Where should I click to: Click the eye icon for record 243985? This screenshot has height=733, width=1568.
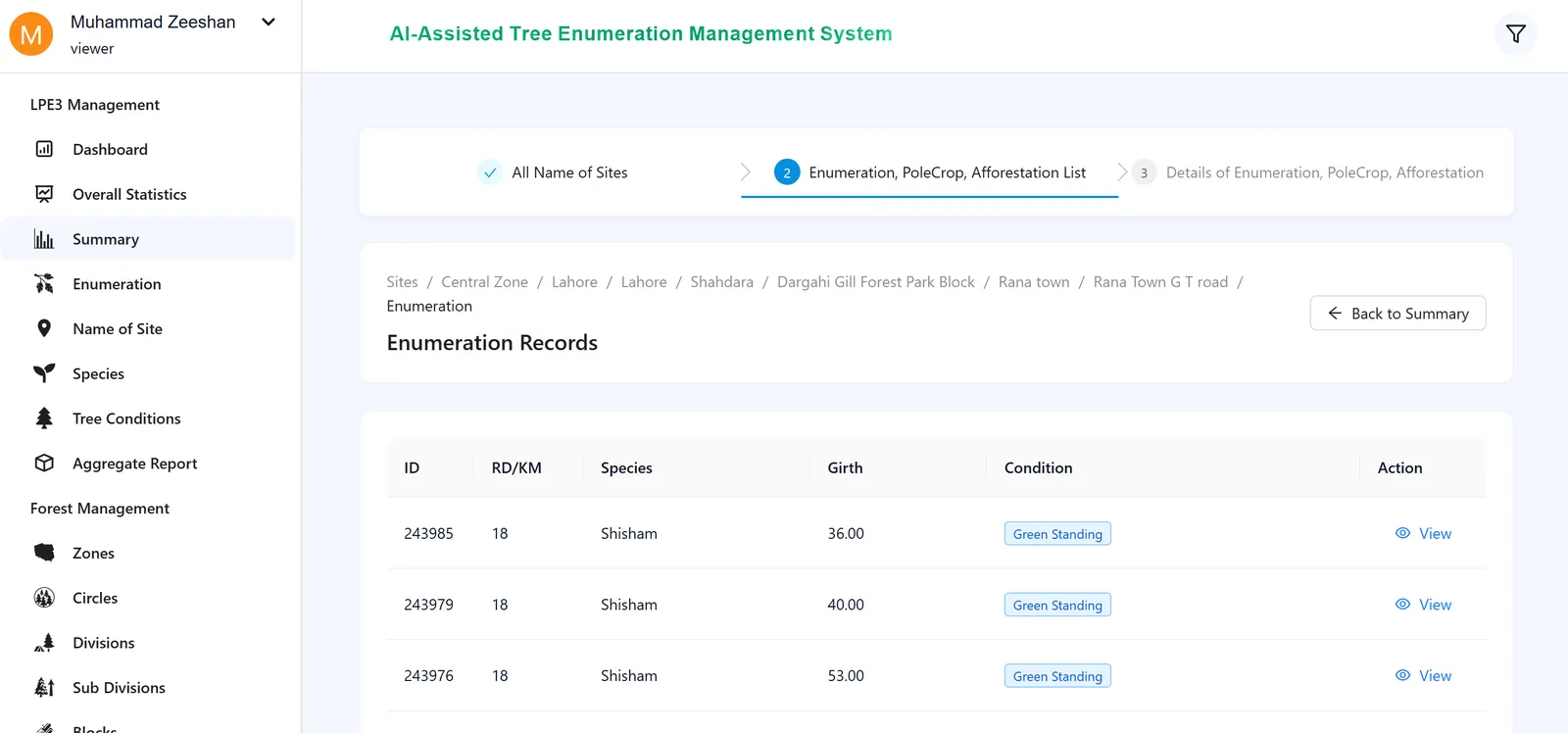tap(1402, 533)
